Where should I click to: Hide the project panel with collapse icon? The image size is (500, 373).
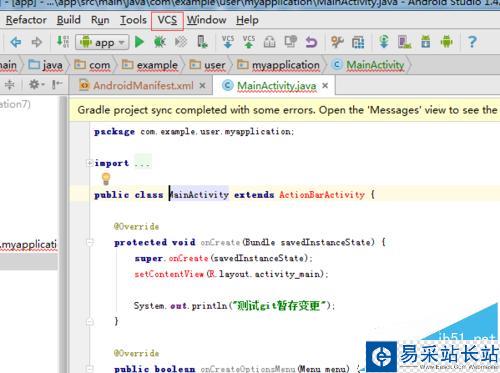point(57,85)
